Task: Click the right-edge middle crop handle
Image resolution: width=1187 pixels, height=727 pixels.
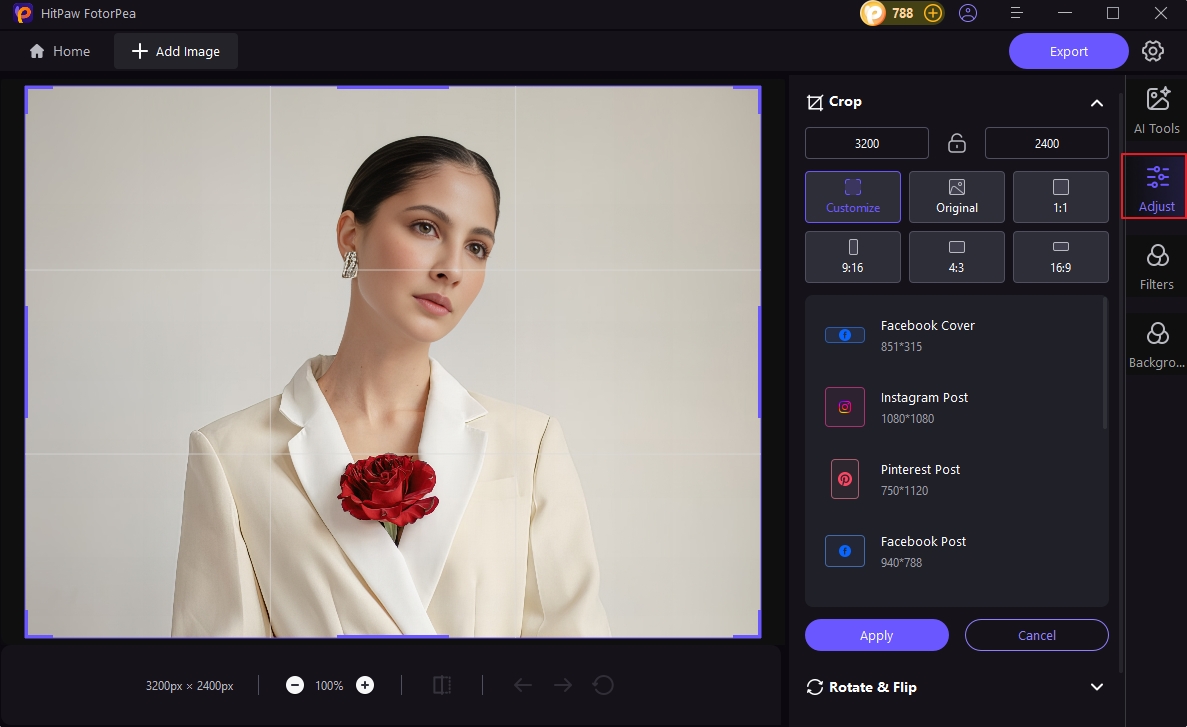Action: [759, 362]
